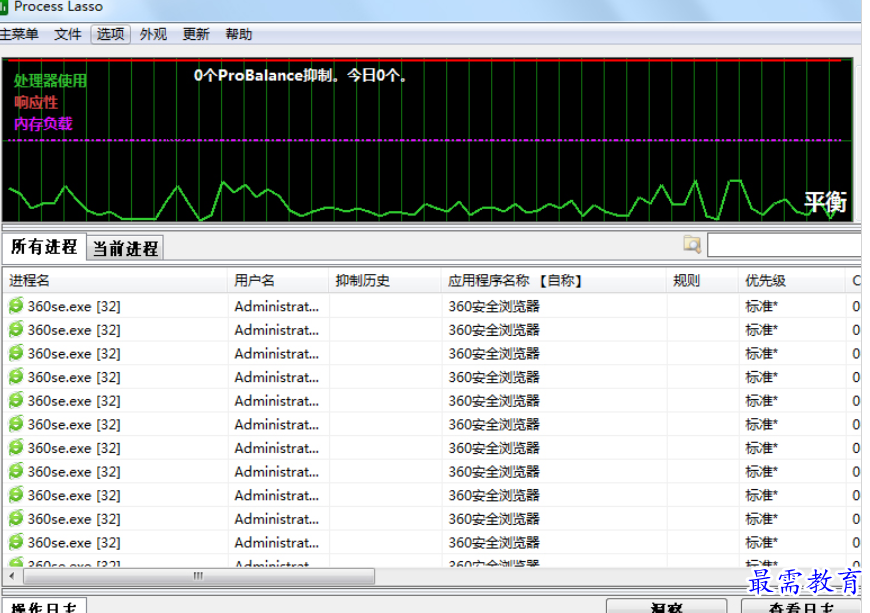
Task: Open the 选项 menu
Action: pyautogui.click(x=110, y=34)
